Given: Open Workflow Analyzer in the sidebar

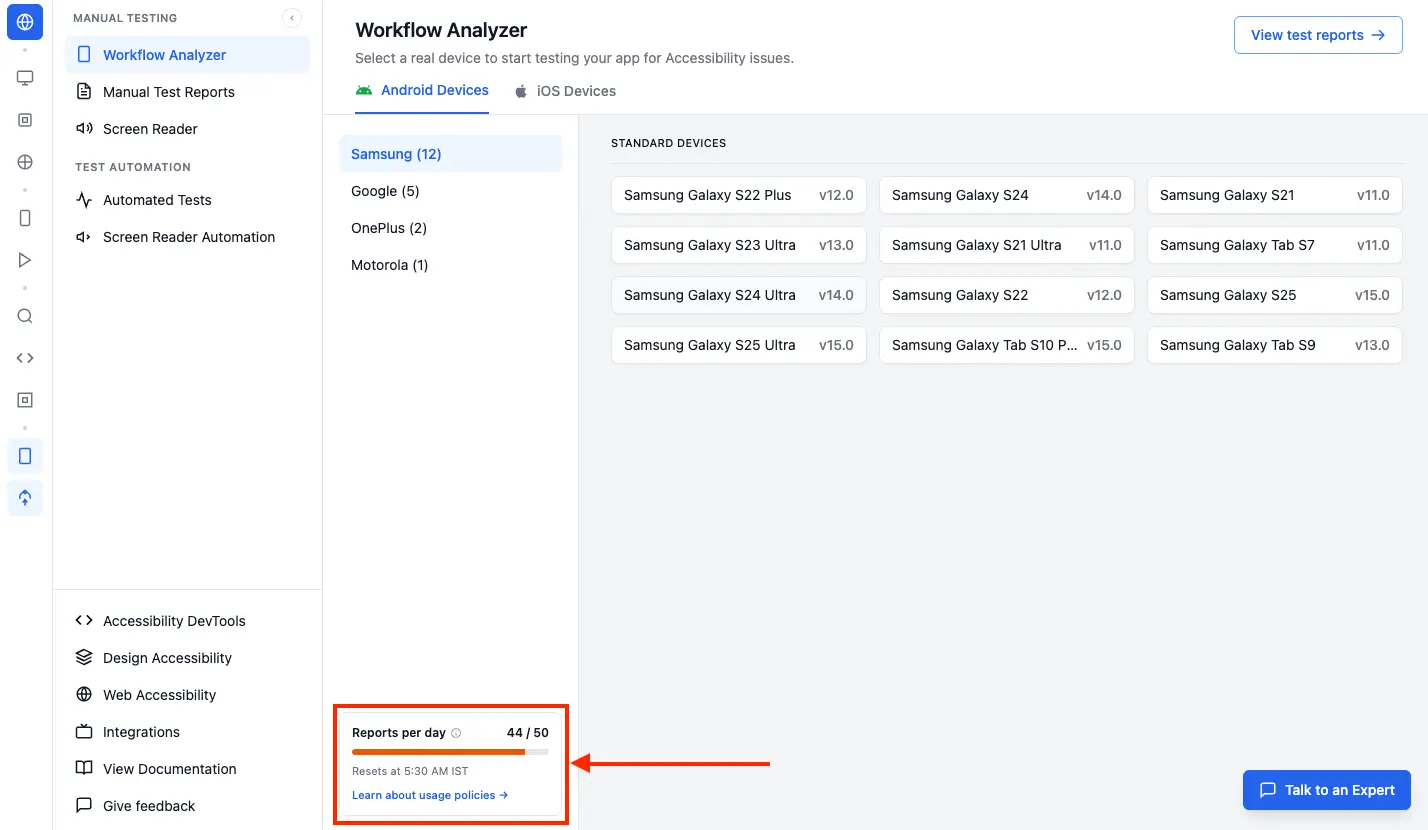Looking at the screenshot, I should [188, 55].
